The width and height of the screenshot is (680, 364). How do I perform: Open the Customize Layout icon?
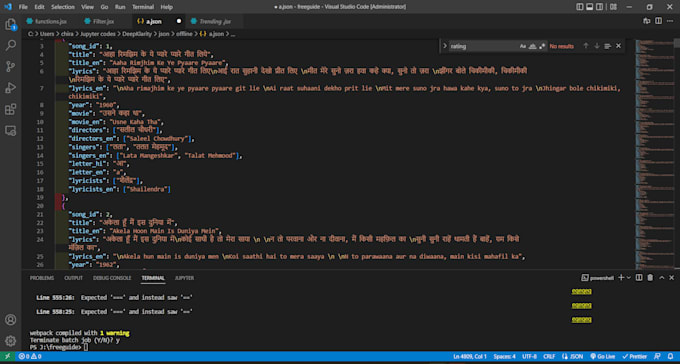[x=613, y=7]
